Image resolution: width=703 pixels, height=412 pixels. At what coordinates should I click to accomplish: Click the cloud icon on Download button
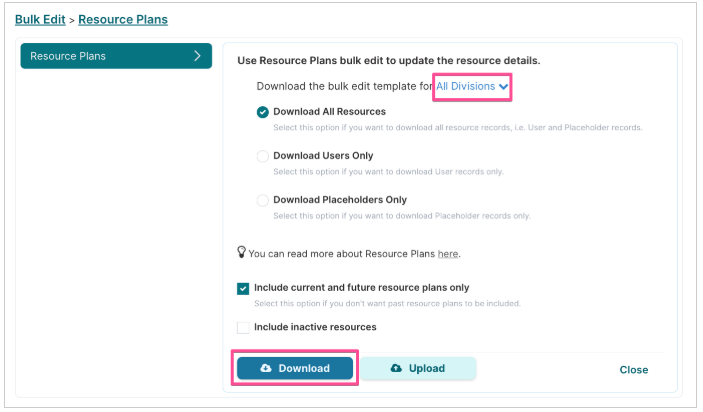(266, 368)
